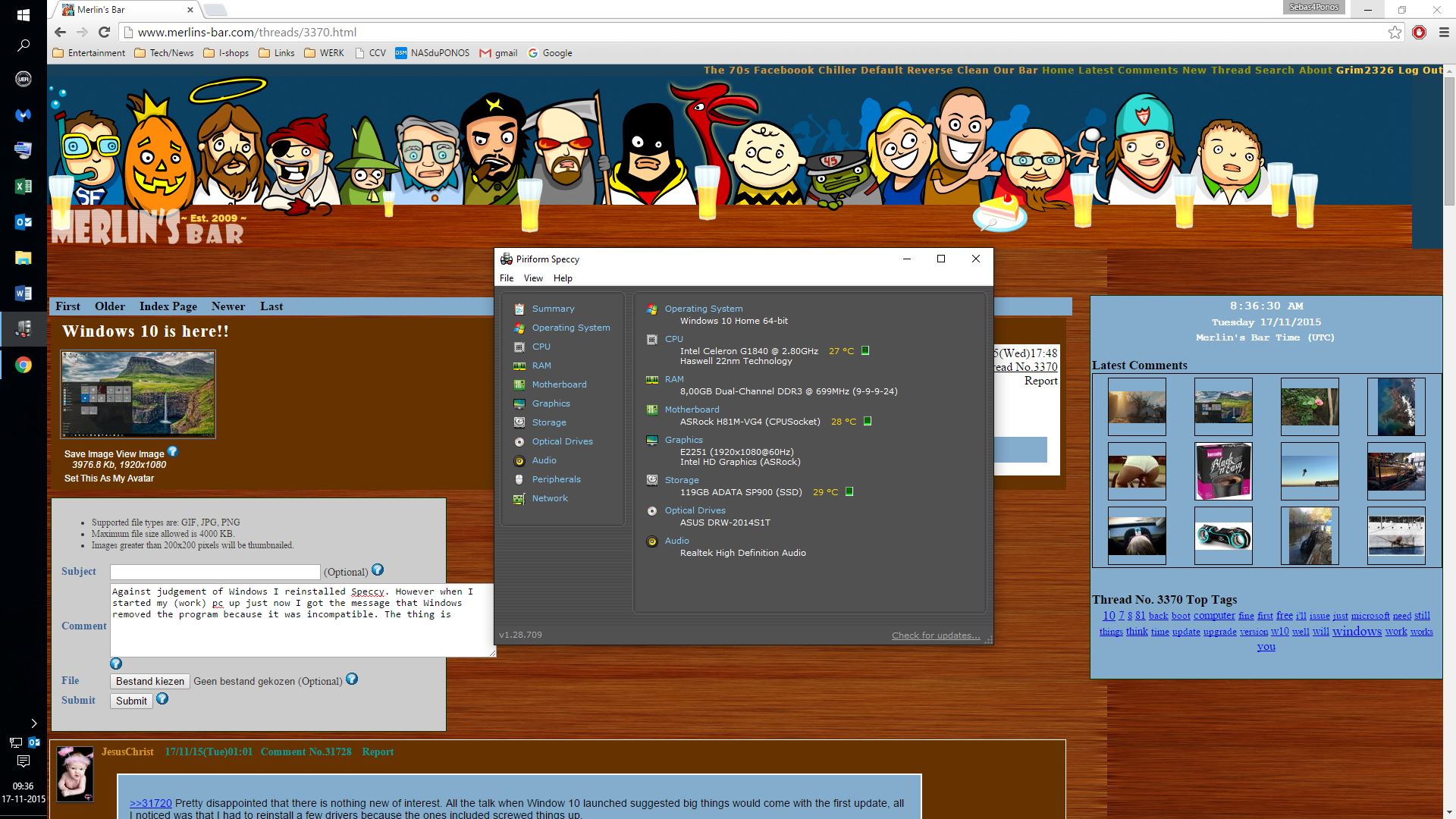The image size is (1456, 819).
Task: Click SSD temperature green indicator
Action: coord(849,492)
